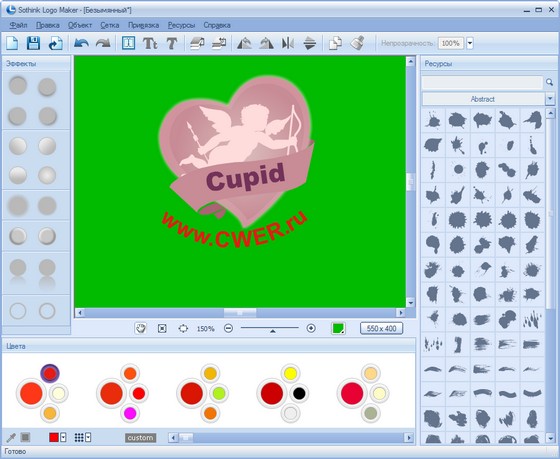Send object backward in layer order
This screenshot has height=459, width=560.
(x=219, y=43)
